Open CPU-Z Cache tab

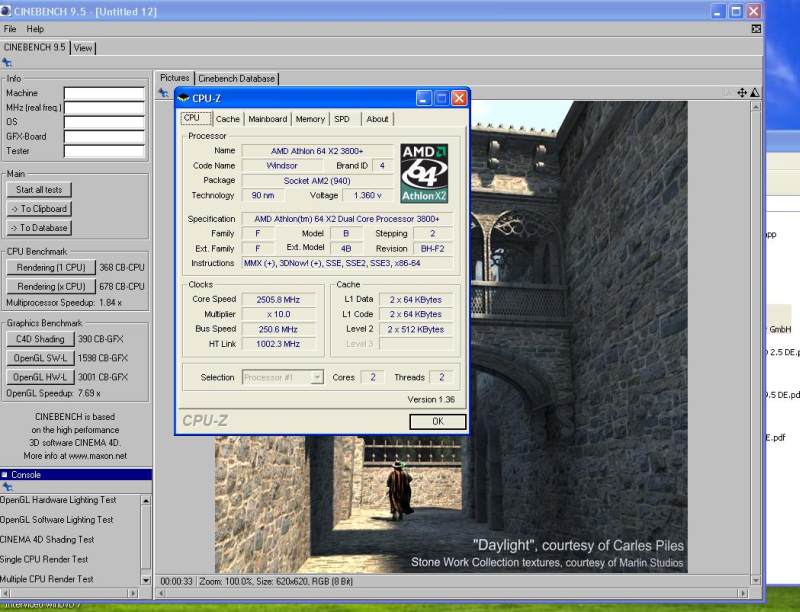(228, 119)
